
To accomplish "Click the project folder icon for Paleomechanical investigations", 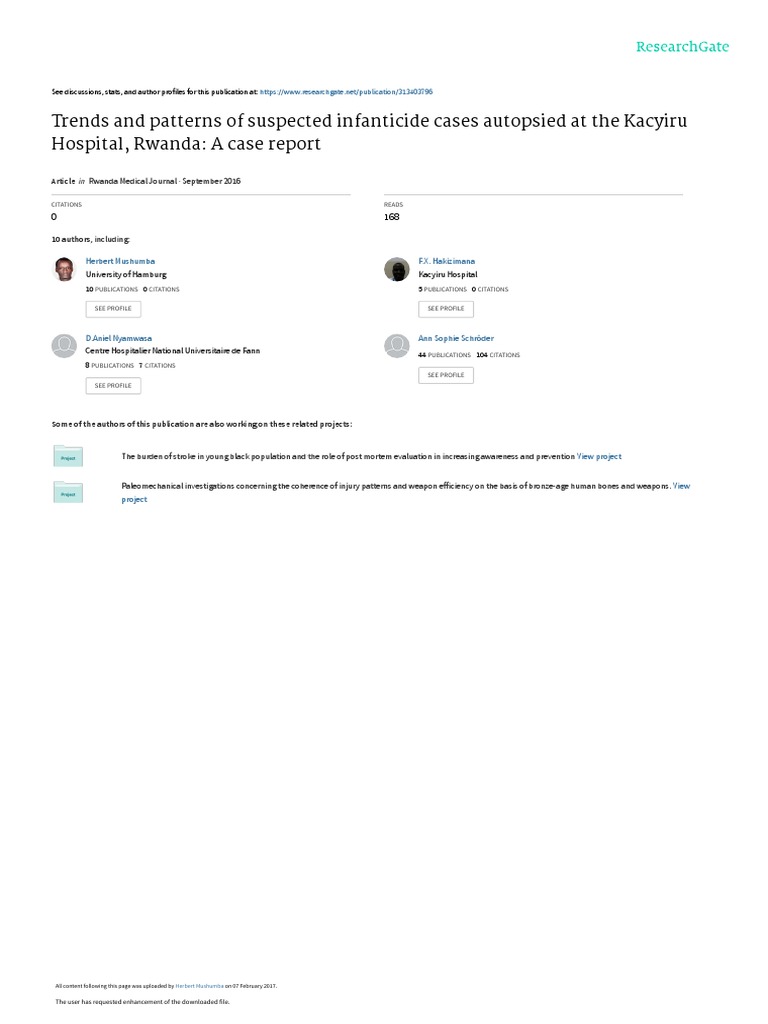I will (x=68, y=492).
